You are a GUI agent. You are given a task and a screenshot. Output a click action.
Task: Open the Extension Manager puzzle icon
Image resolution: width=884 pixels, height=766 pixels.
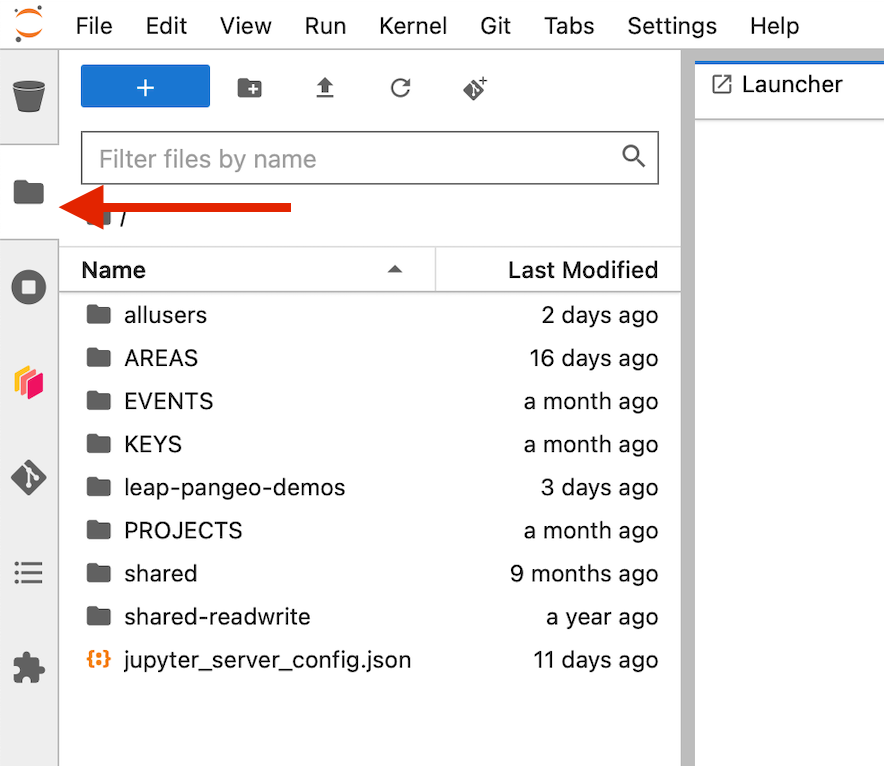coord(29,667)
